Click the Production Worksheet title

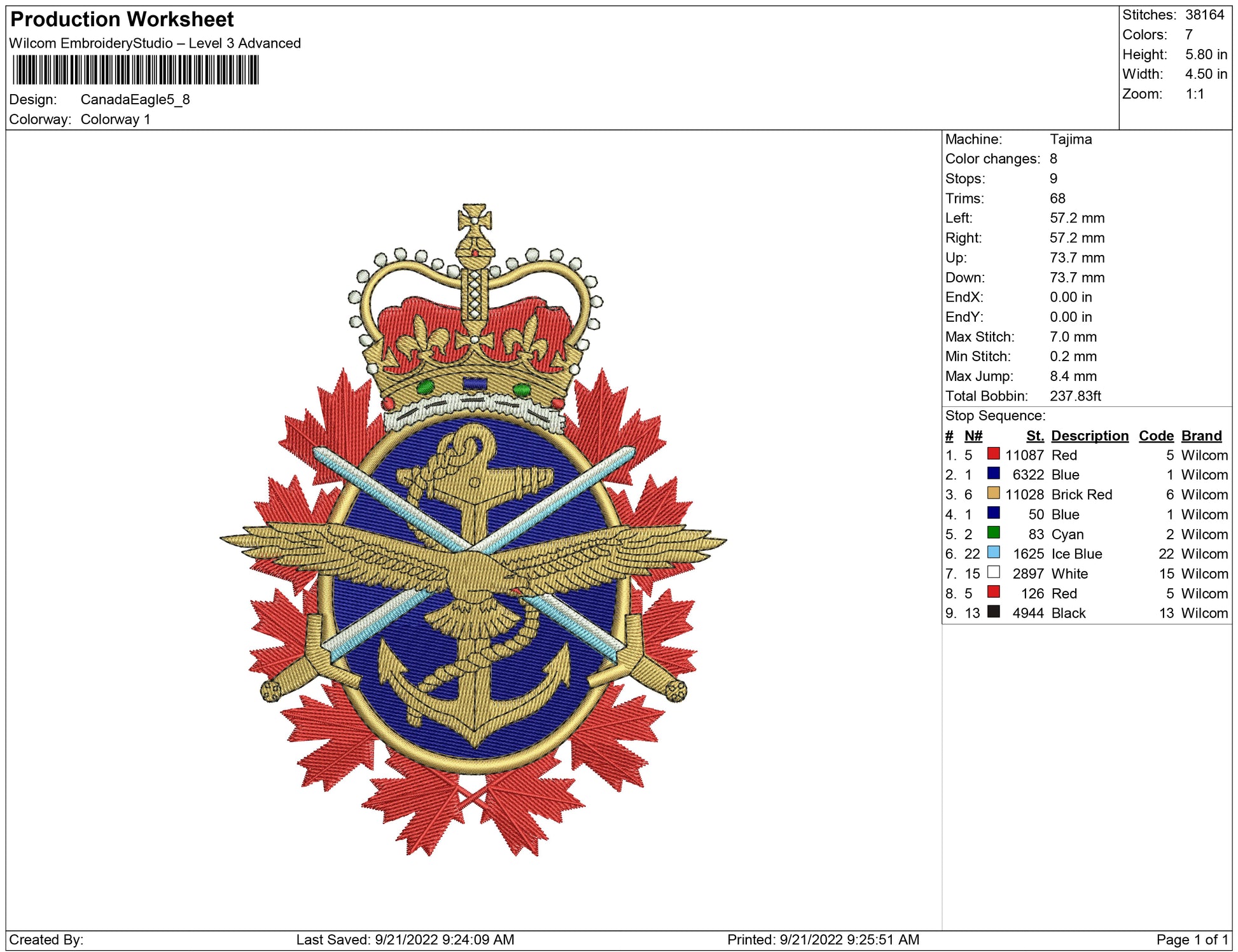122,20
